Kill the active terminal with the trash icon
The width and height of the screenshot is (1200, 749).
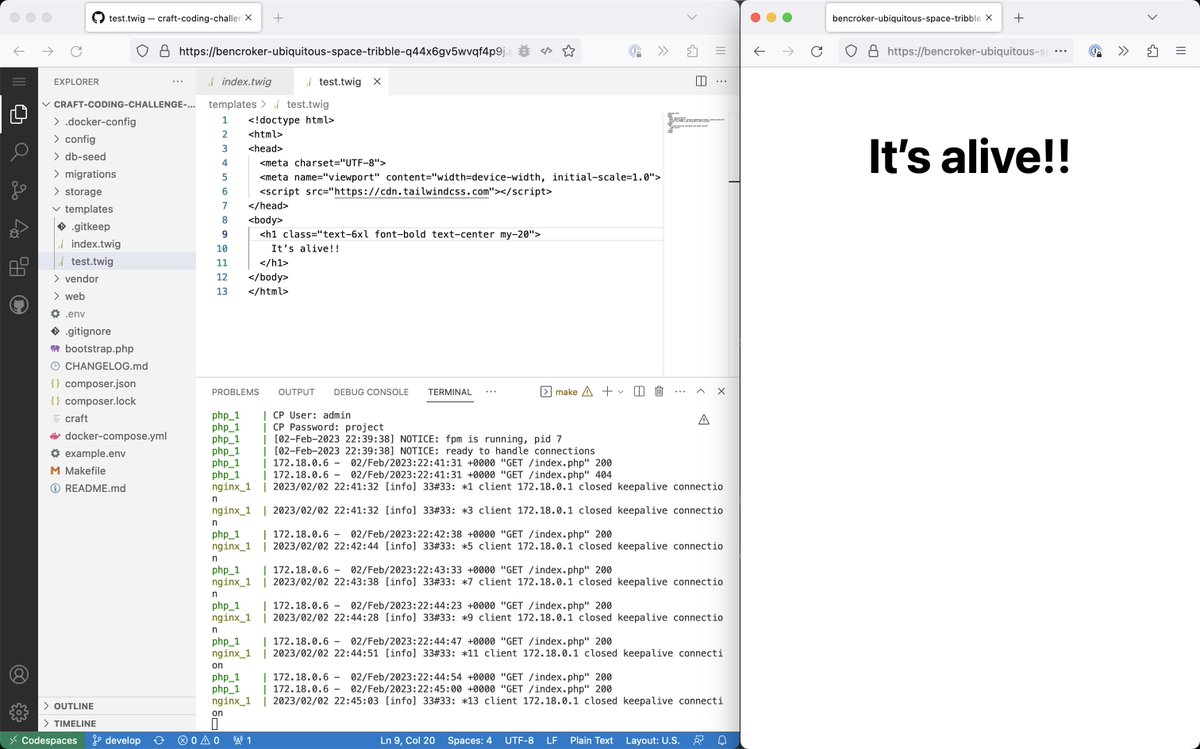tap(659, 391)
